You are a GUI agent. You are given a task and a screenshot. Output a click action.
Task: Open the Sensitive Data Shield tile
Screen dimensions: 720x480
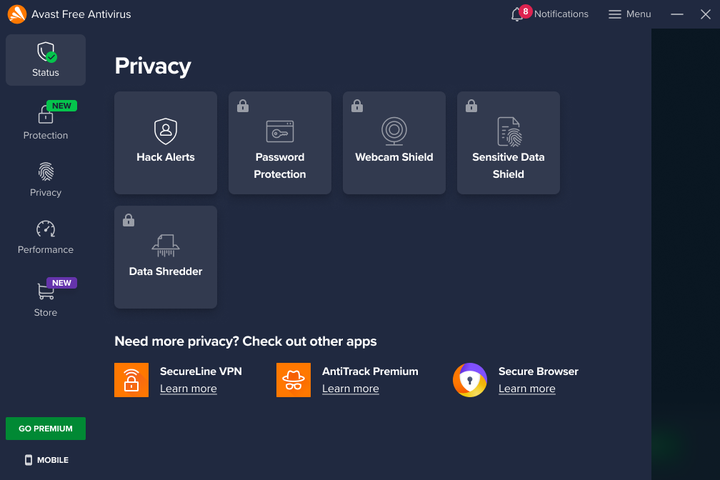508,143
